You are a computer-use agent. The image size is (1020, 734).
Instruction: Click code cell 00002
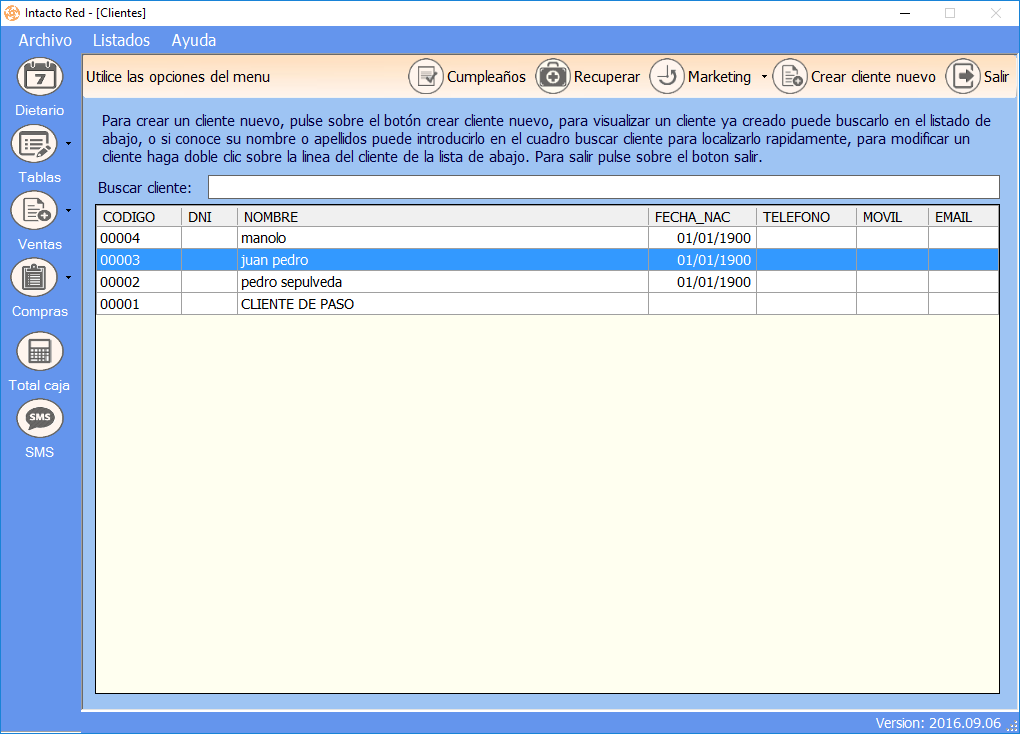[x=139, y=282]
